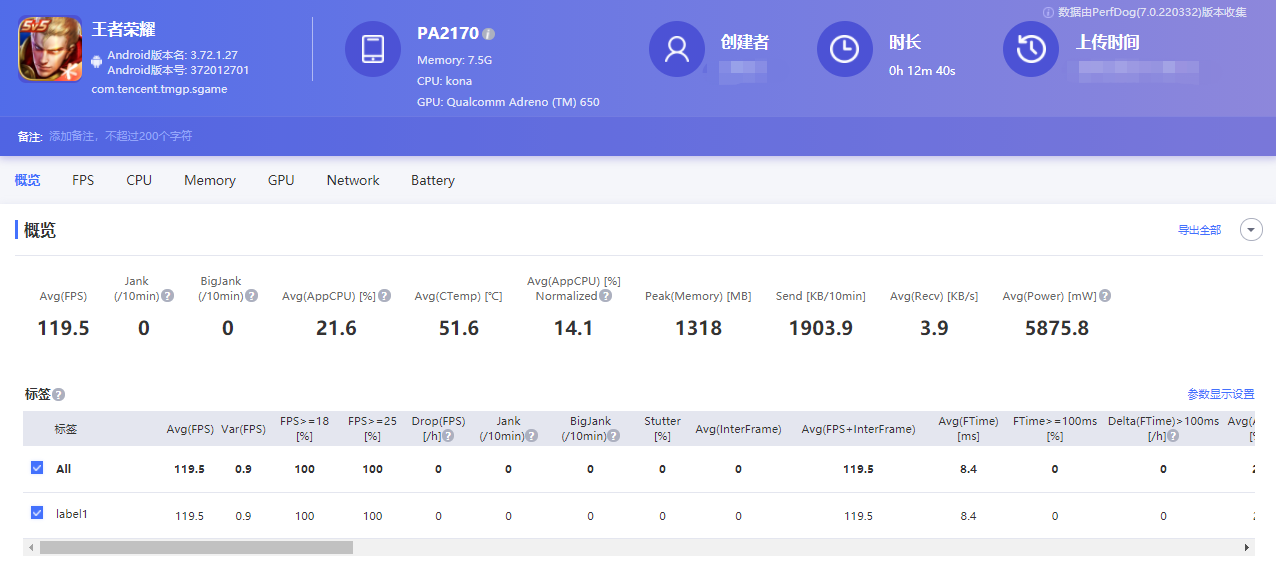Click the Avg(CTemp) value 51.6
This screenshot has height=566, width=1276.
click(459, 328)
